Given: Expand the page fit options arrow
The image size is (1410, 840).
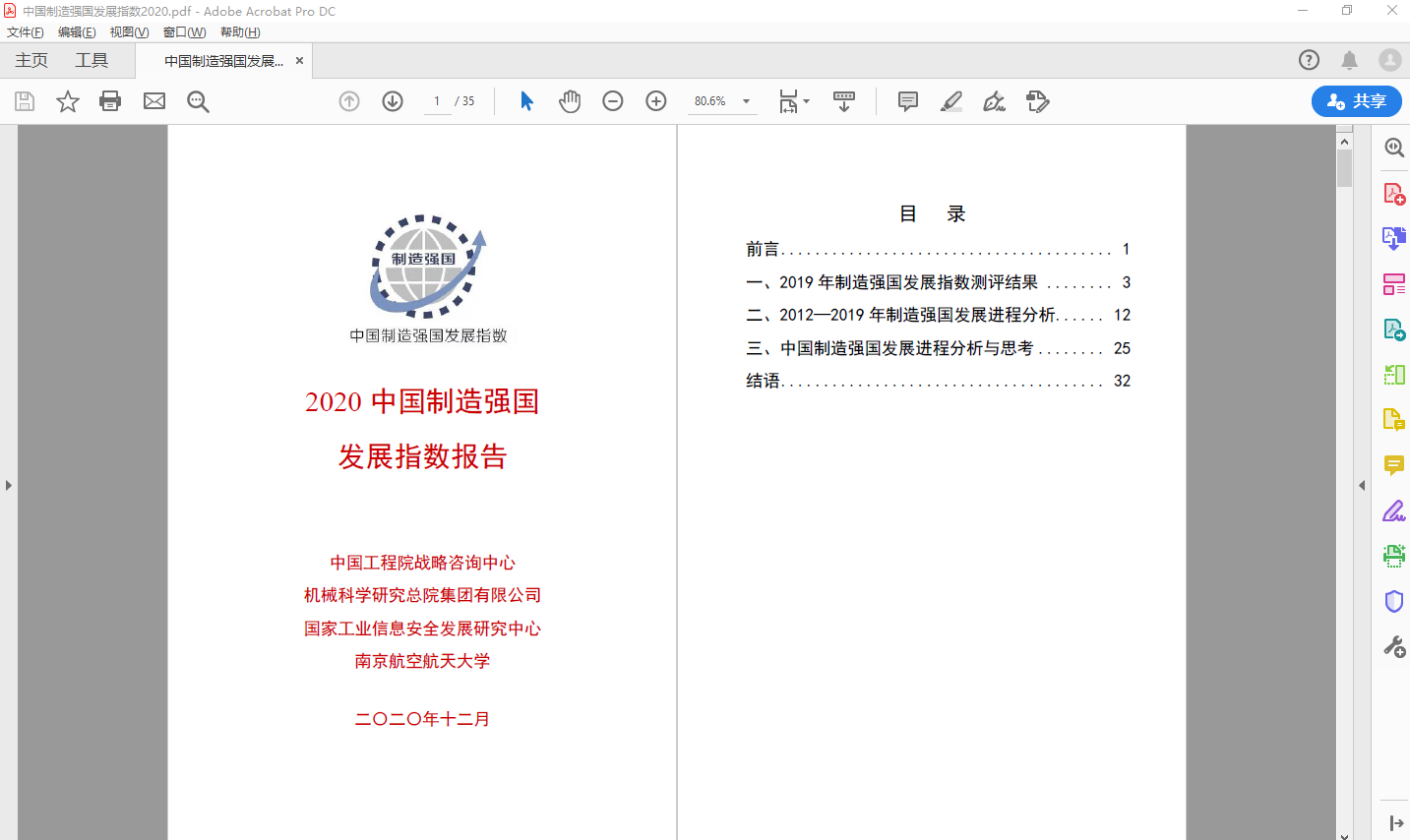Looking at the screenshot, I should [807, 101].
